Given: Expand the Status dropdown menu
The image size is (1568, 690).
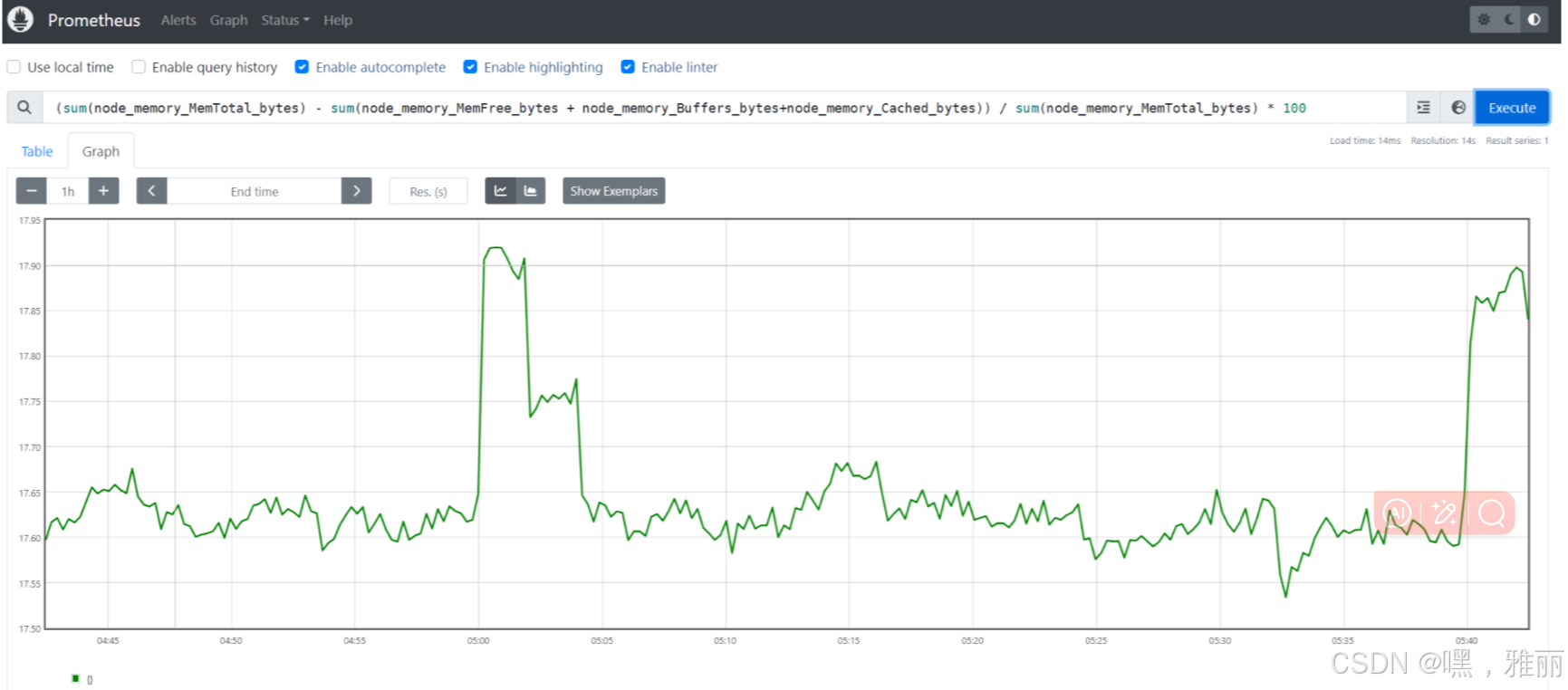Looking at the screenshot, I should (285, 20).
